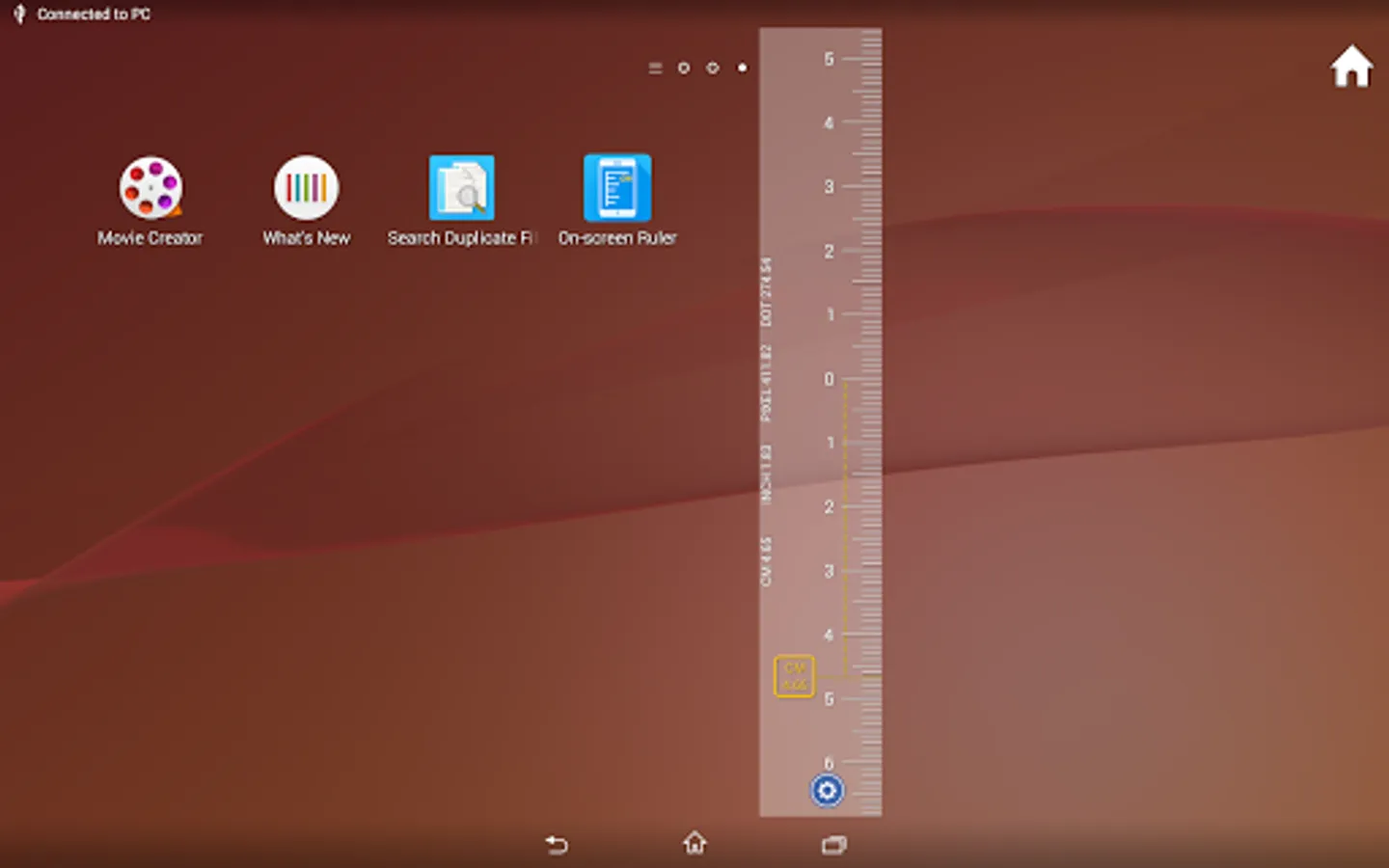
Task: Click the 5 mark at the ruler top
Action: point(829,59)
